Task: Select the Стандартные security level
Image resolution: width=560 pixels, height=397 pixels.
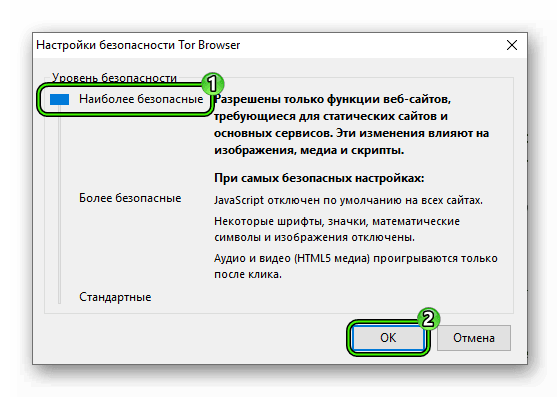Action: point(115,297)
